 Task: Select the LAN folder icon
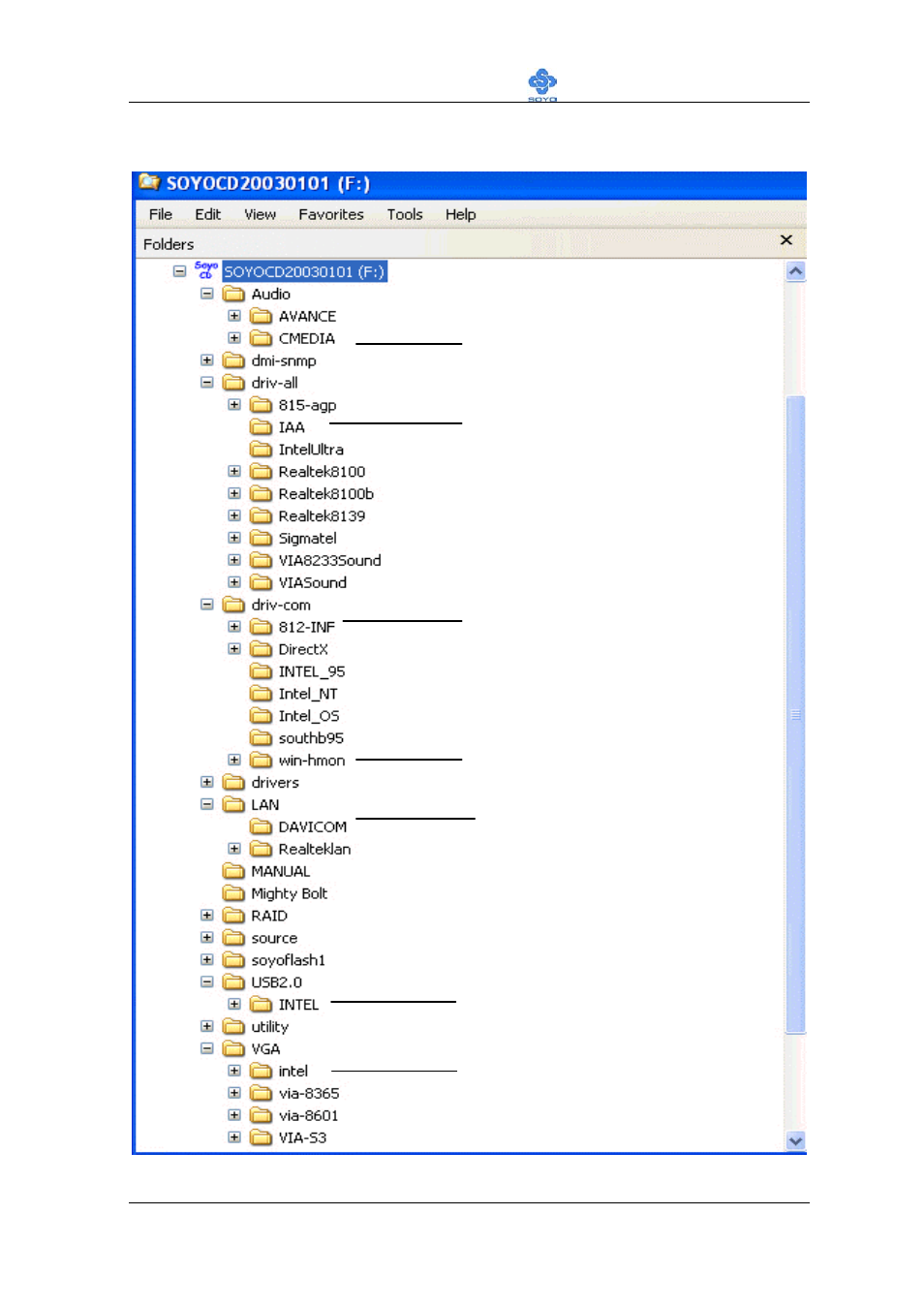[x=233, y=805]
